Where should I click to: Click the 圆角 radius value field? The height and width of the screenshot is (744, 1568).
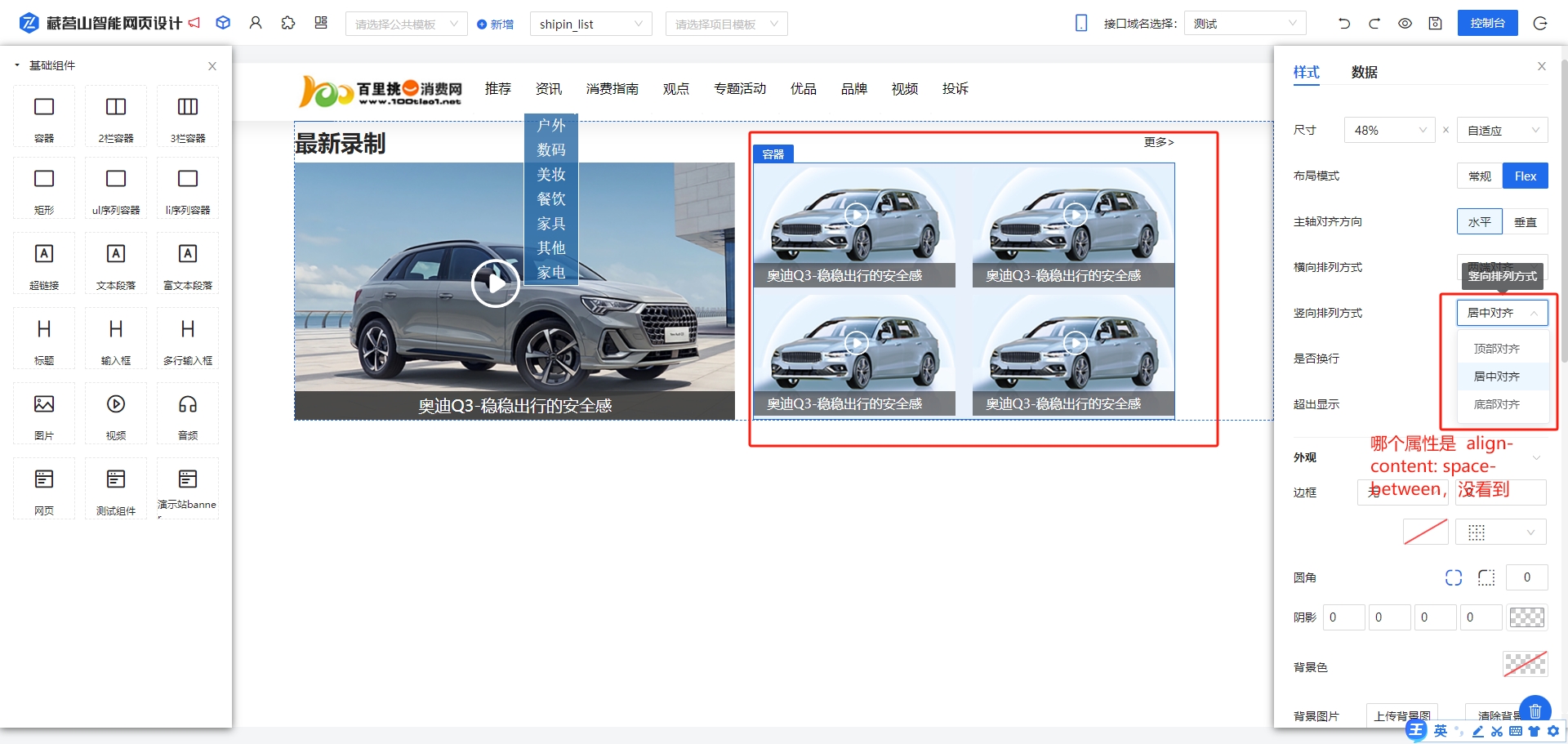click(x=1526, y=577)
